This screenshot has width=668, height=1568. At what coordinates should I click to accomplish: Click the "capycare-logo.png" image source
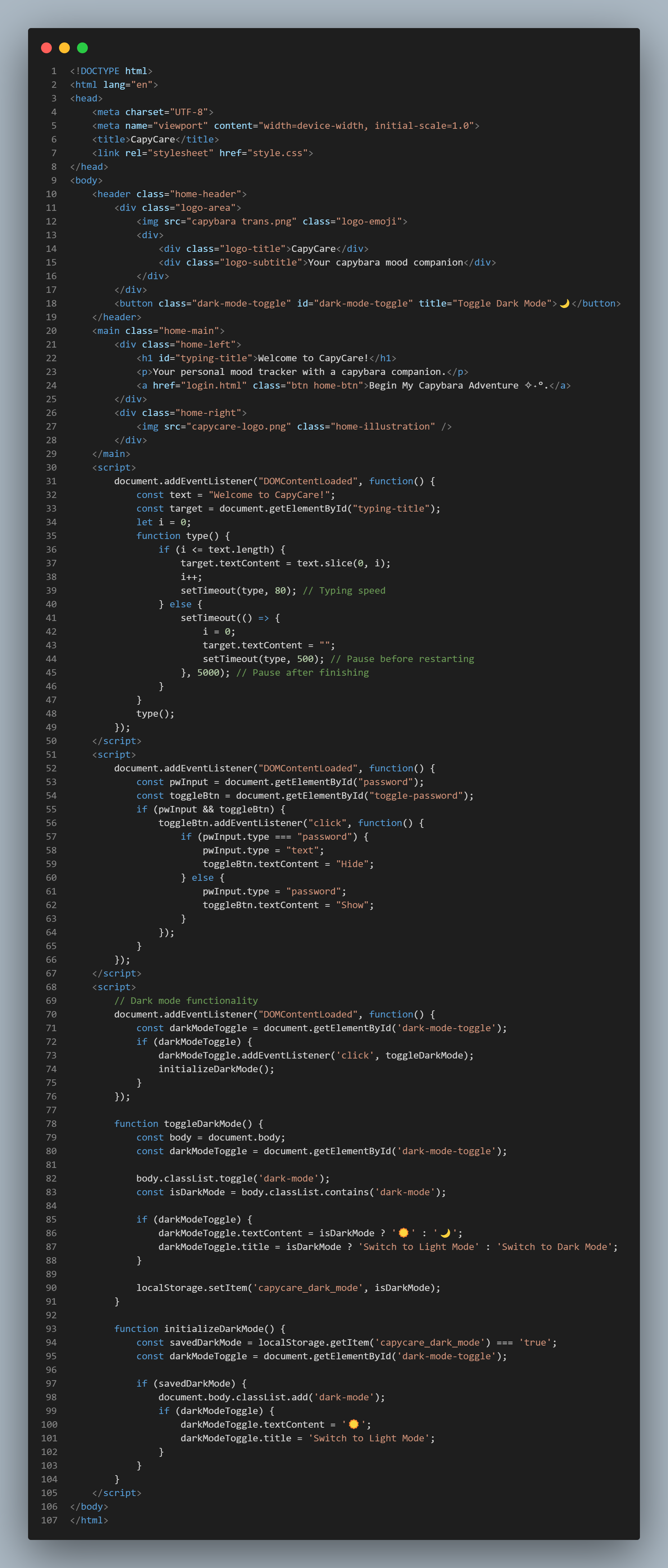click(x=239, y=426)
